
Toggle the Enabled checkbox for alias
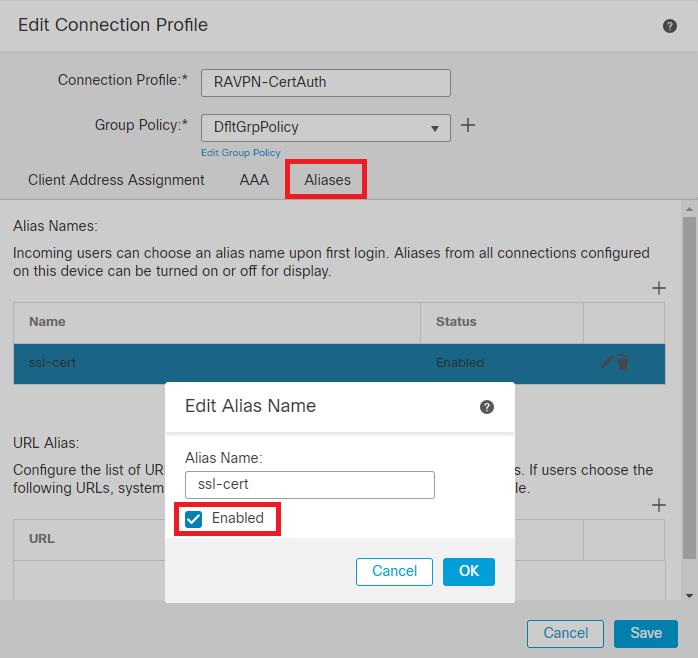point(194,519)
